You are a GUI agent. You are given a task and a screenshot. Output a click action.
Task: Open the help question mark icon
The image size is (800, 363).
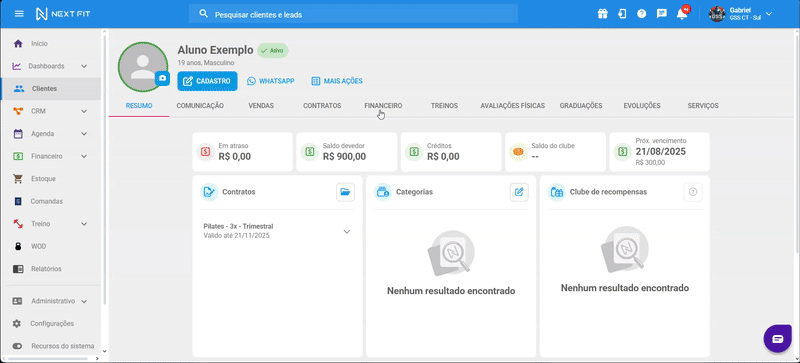click(x=641, y=14)
